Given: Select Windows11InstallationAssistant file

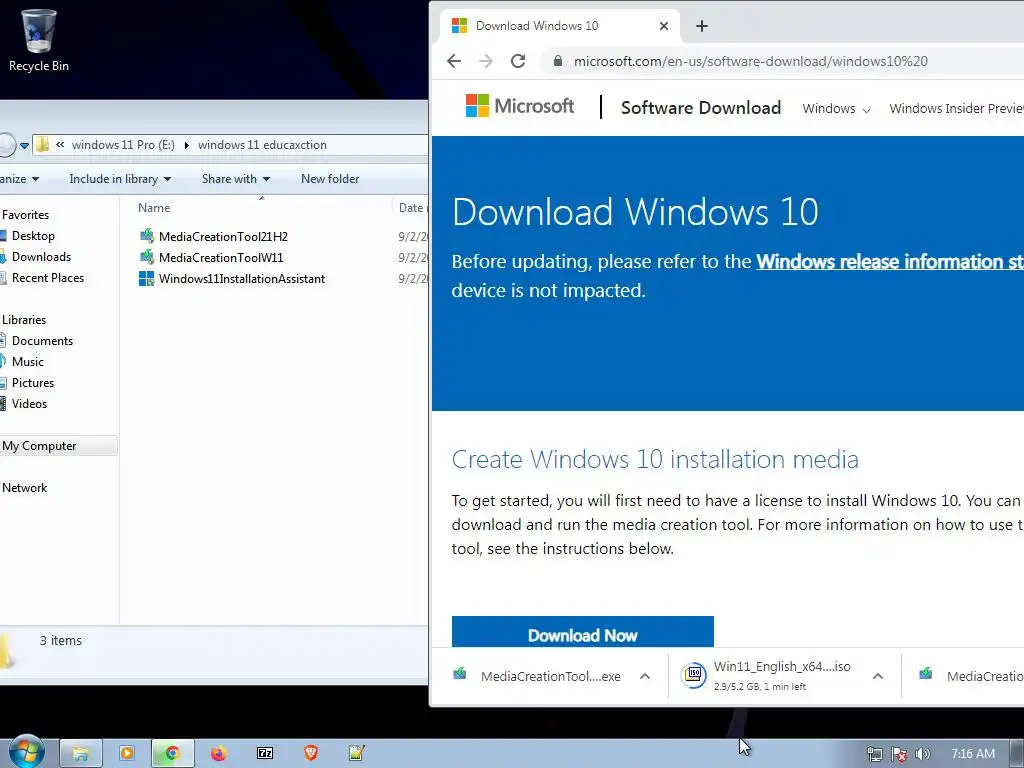Looking at the screenshot, I should pos(242,279).
